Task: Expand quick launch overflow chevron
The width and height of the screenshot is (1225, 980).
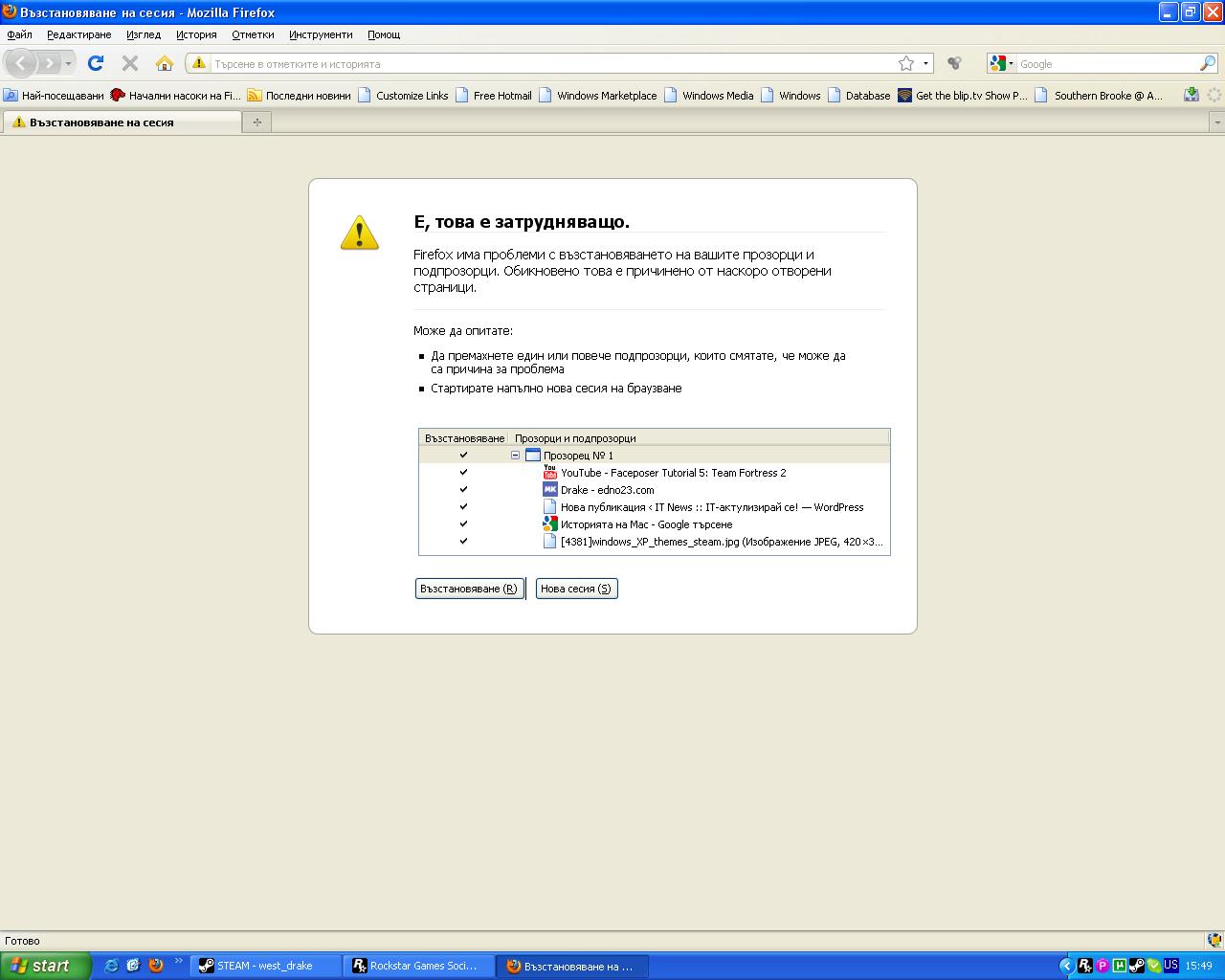Action: pyautogui.click(x=178, y=960)
